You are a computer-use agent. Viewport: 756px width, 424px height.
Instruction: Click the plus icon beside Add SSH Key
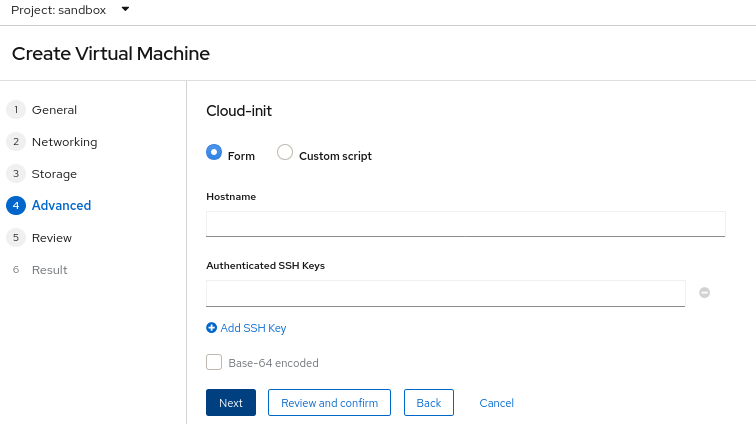coord(211,328)
